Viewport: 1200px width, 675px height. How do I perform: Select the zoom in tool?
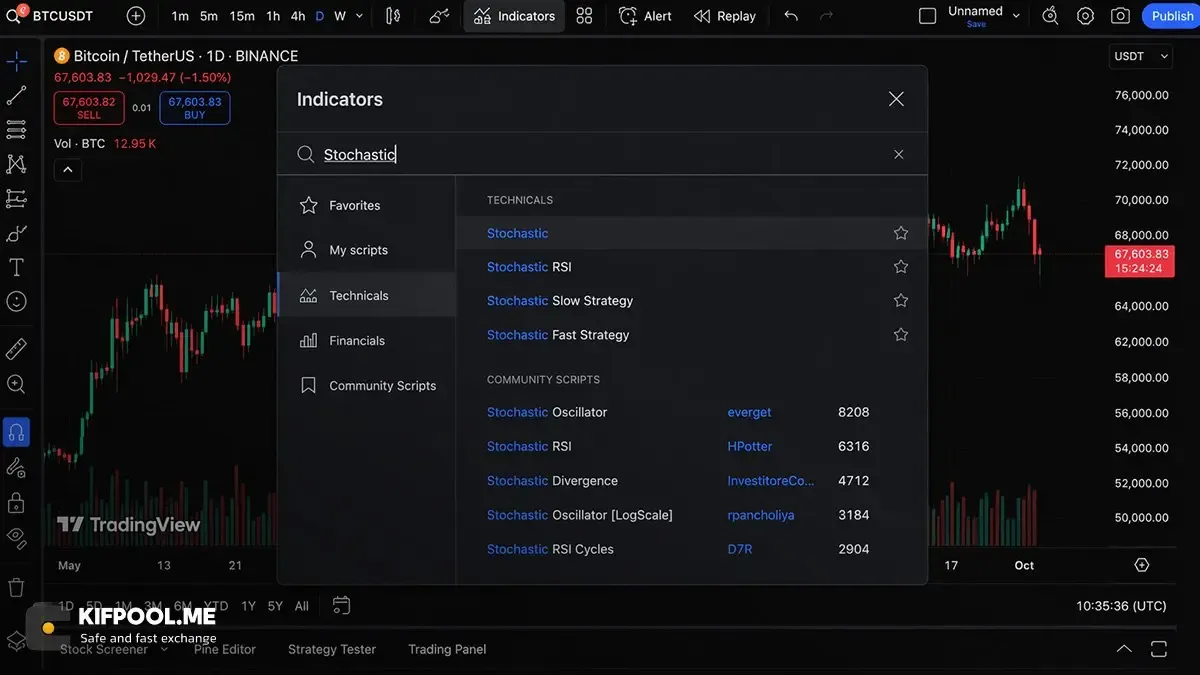(16, 384)
